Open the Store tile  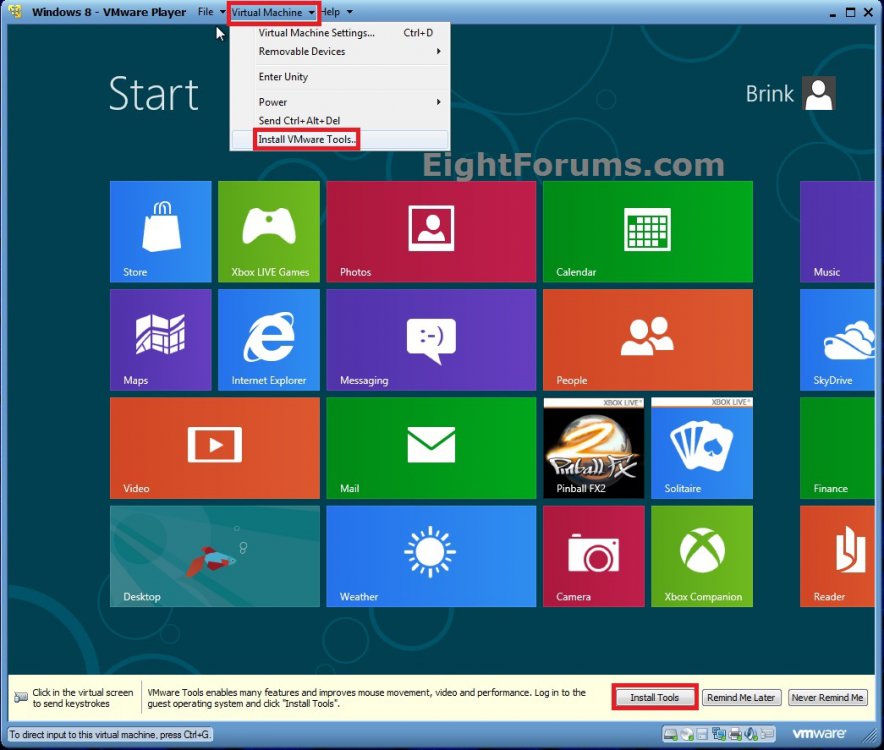(x=160, y=231)
